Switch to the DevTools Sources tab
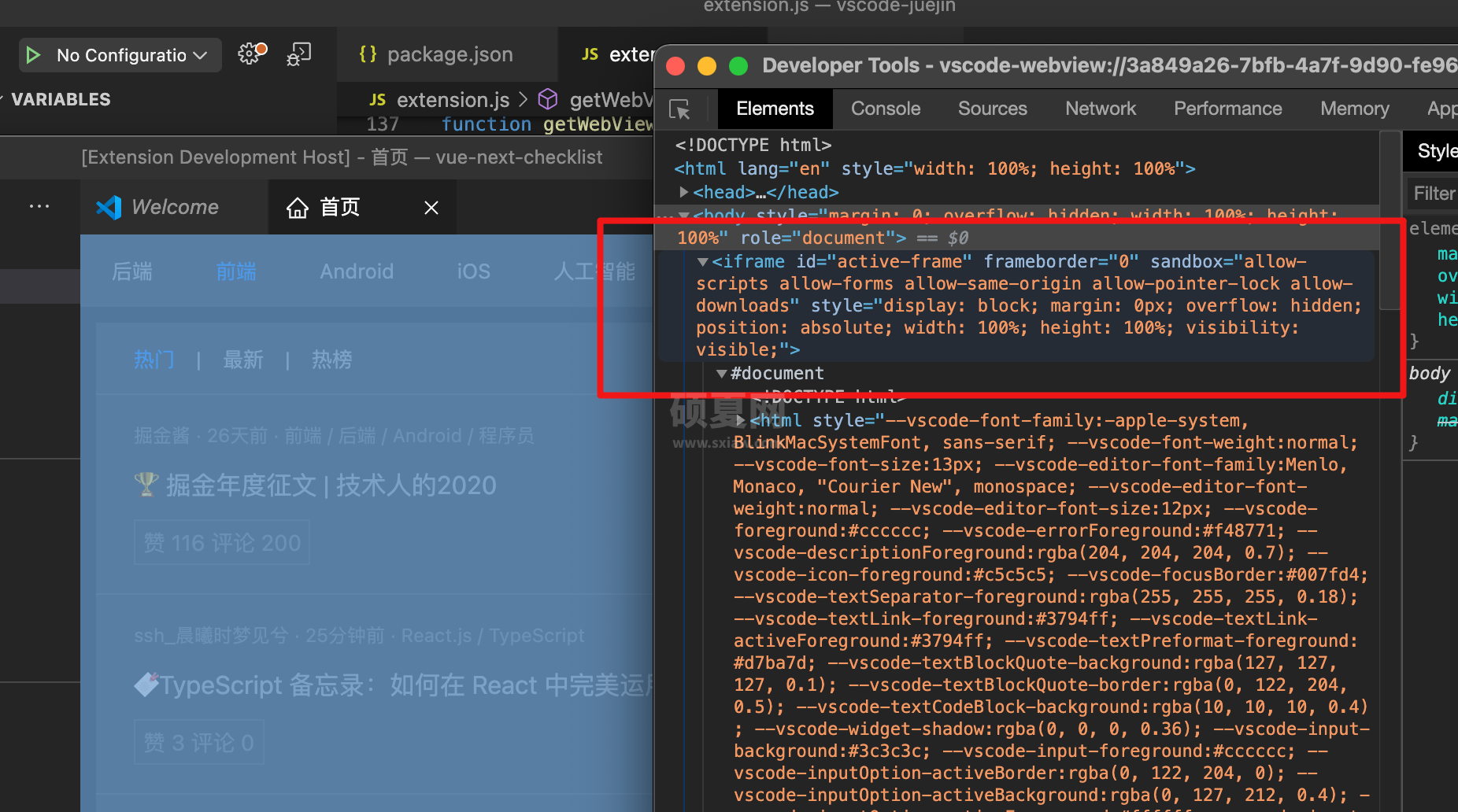The image size is (1458, 812). (x=993, y=109)
